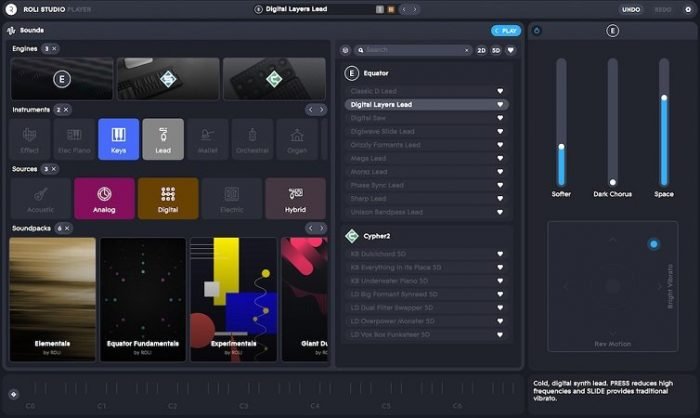Toggle the 5D sound filter
This screenshot has width=700, height=418.
496,49
